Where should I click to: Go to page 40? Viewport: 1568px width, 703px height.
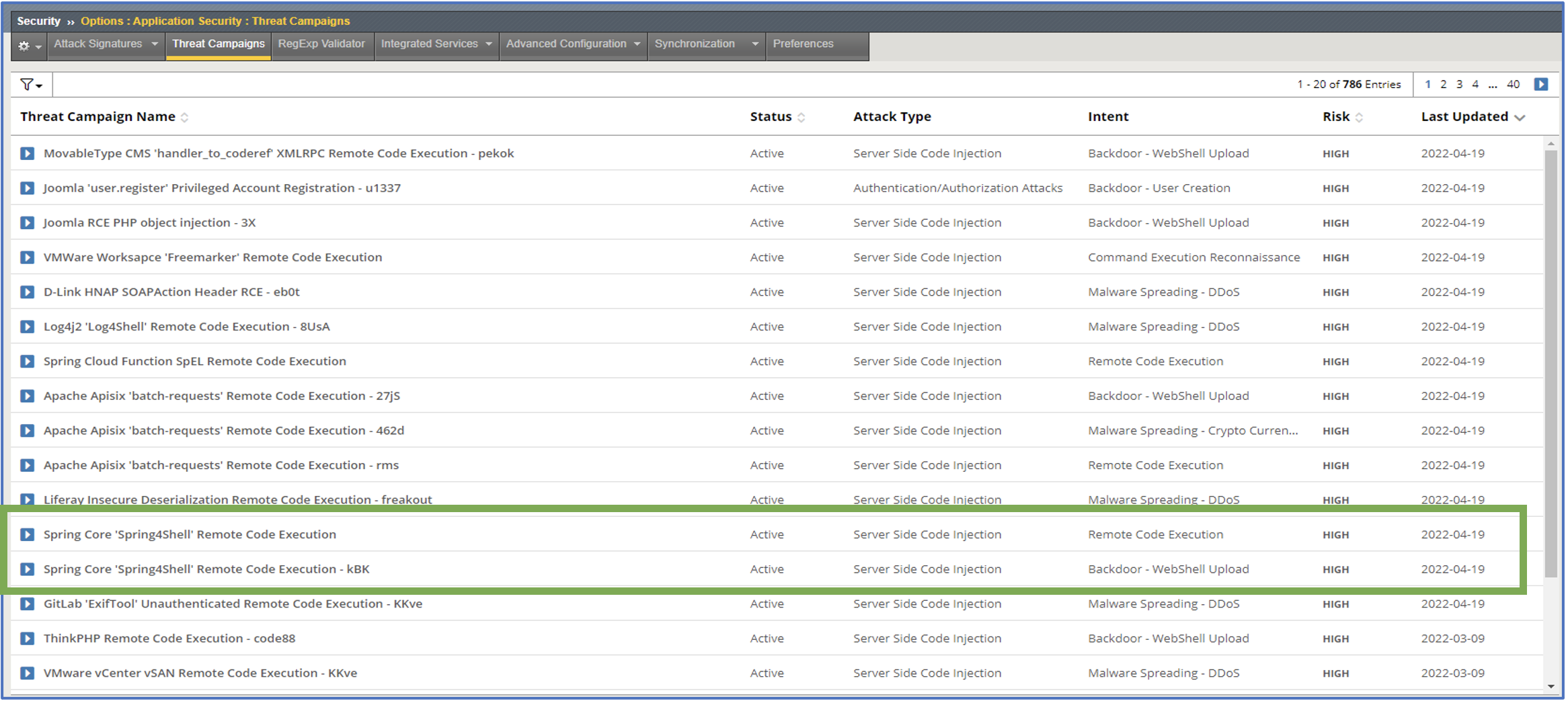click(1513, 84)
